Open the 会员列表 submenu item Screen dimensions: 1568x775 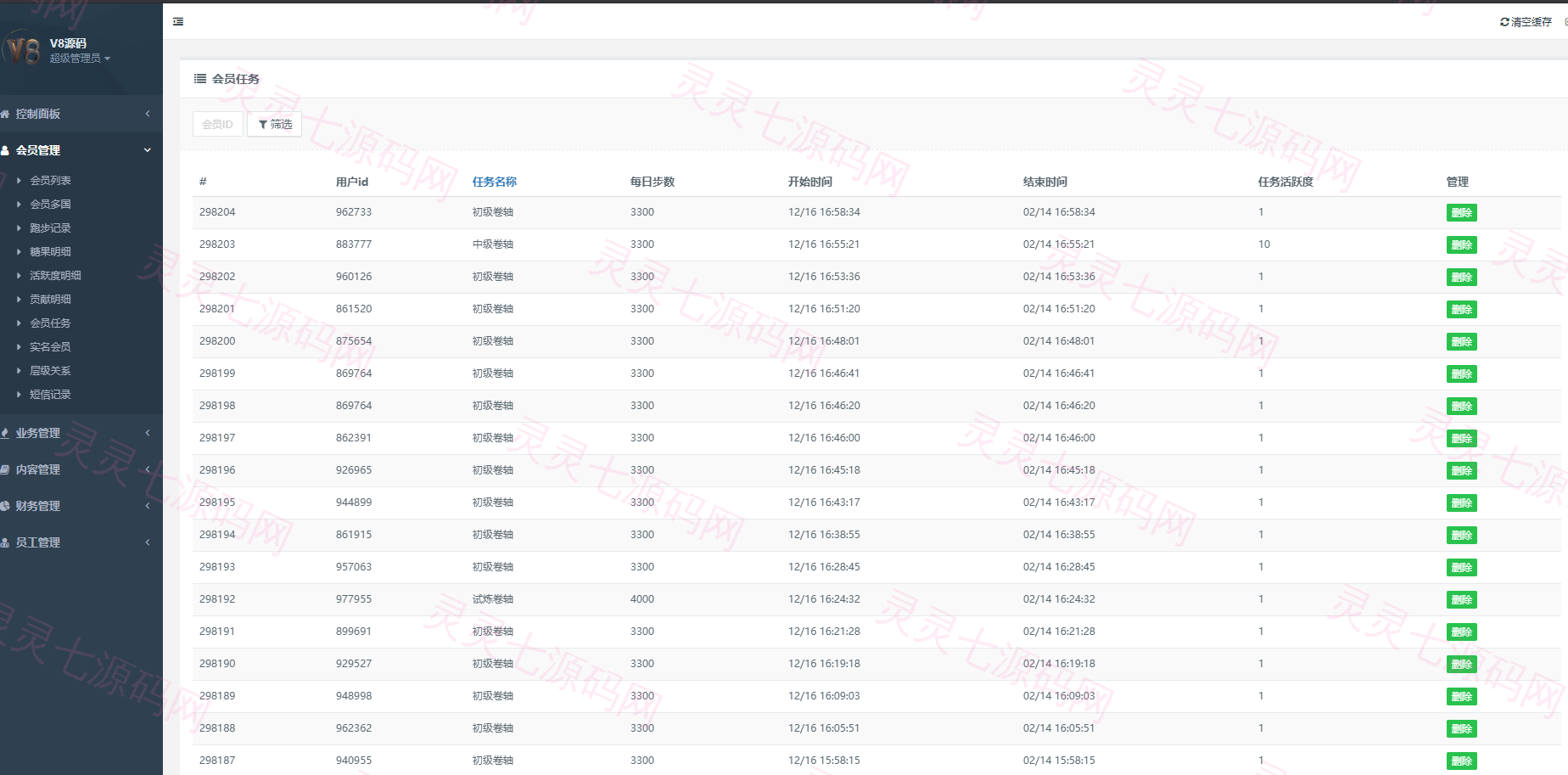coord(50,181)
